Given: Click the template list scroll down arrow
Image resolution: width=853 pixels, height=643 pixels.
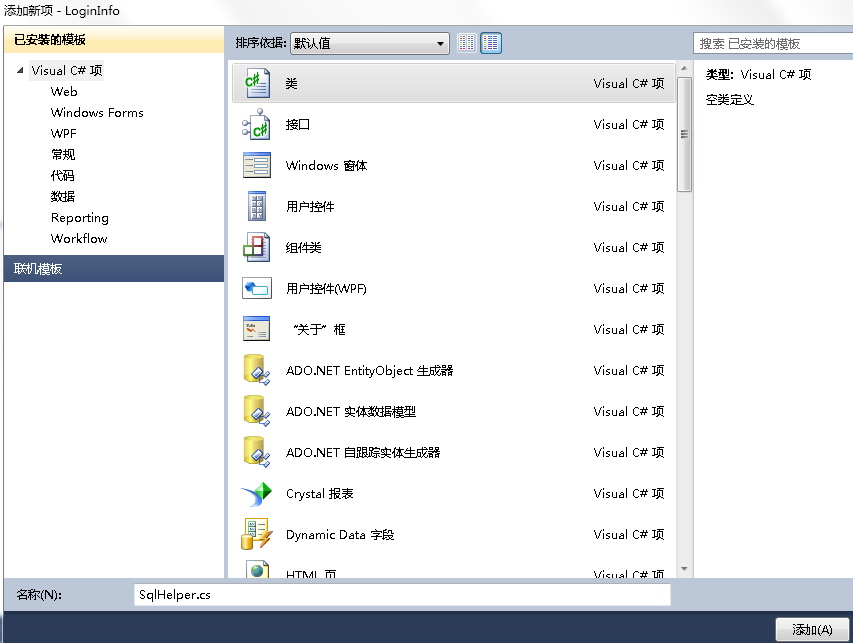Looking at the screenshot, I should [x=684, y=569].
